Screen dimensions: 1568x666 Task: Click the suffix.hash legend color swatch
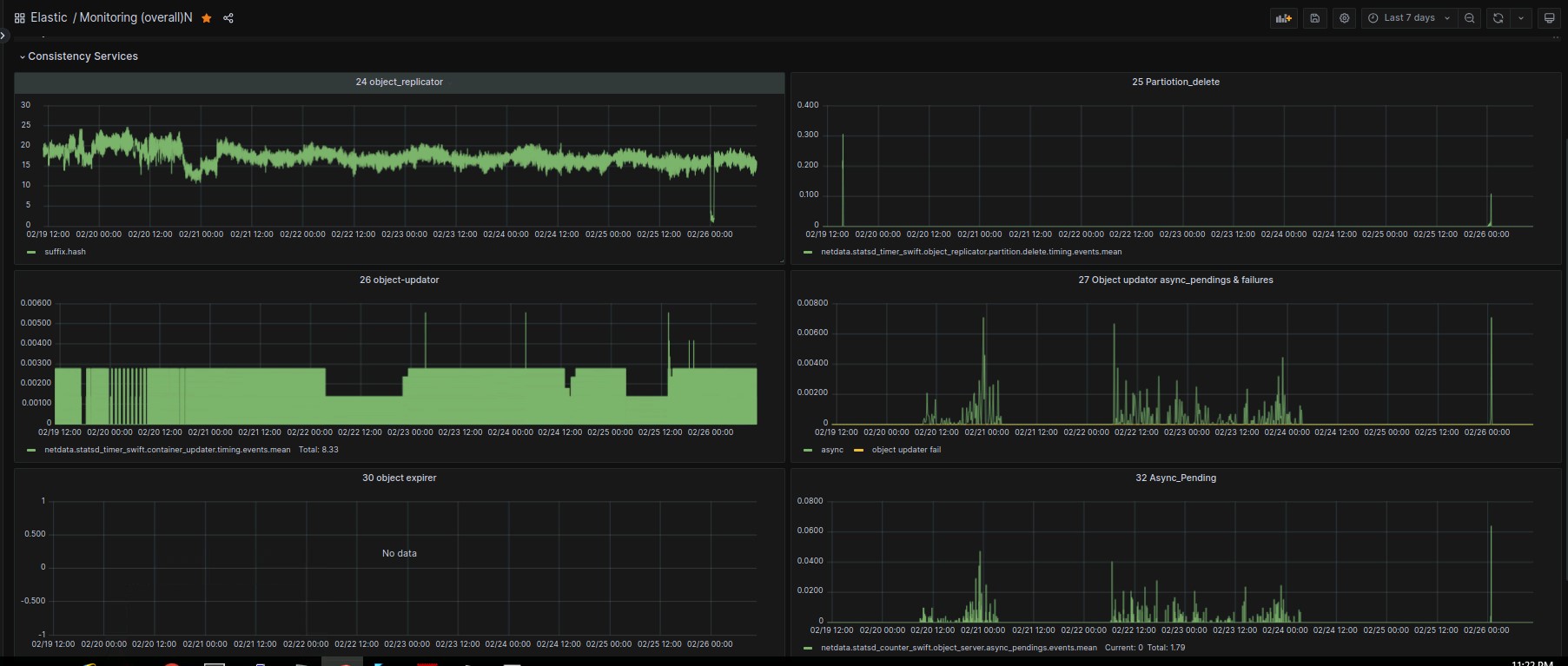31,252
